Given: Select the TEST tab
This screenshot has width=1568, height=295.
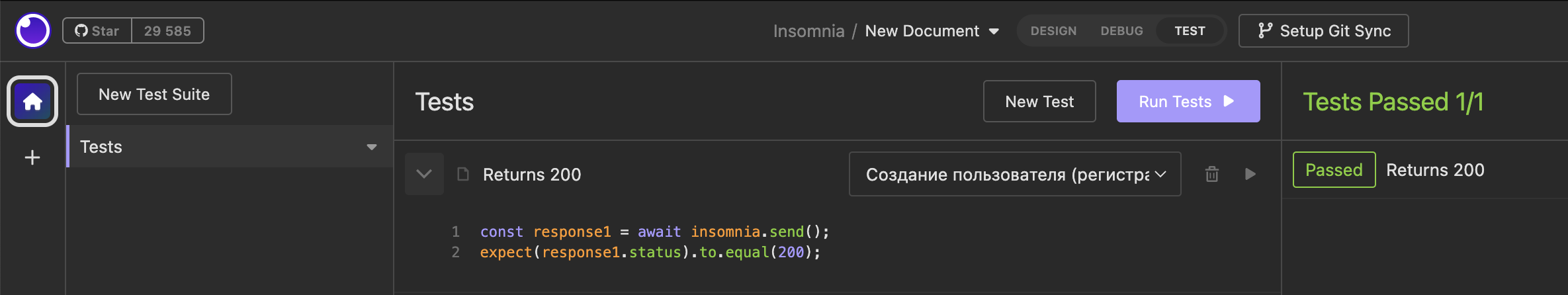Looking at the screenshot, I should 1190,31.
